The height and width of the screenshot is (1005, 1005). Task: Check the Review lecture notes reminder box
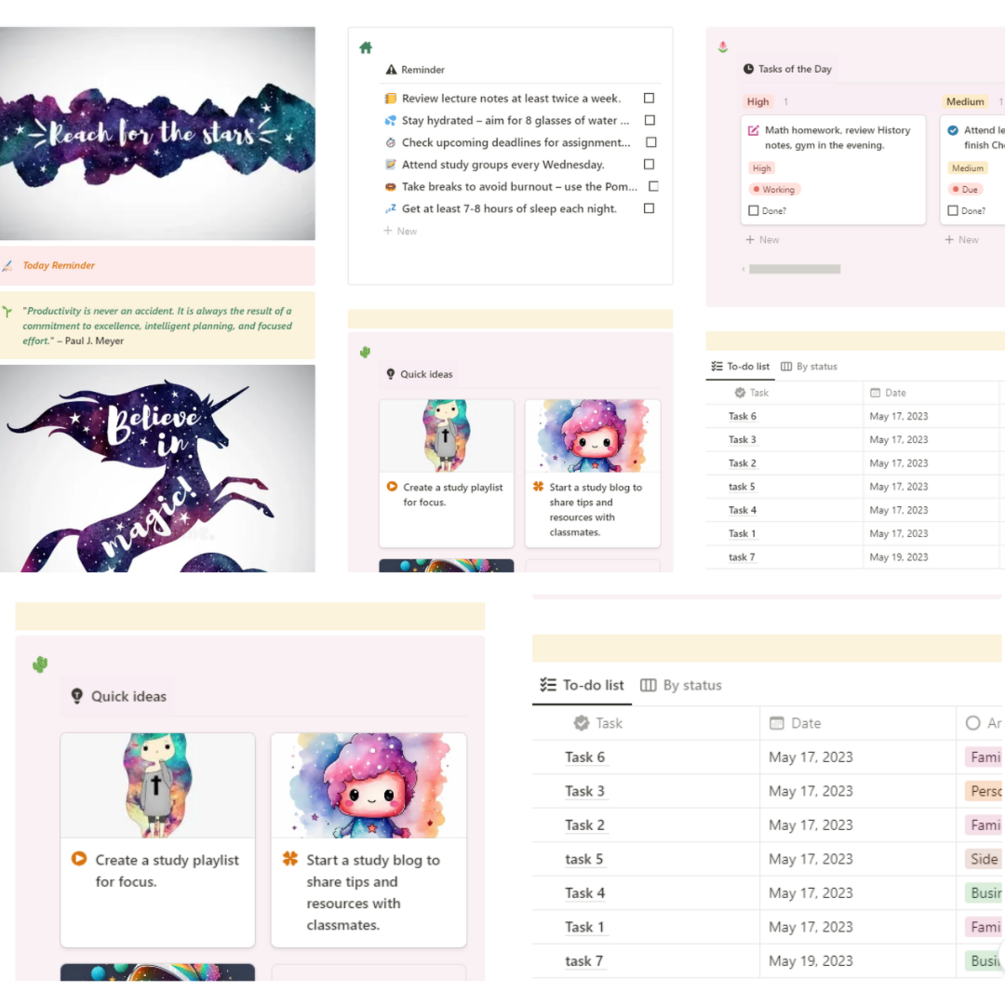[649, 98]
